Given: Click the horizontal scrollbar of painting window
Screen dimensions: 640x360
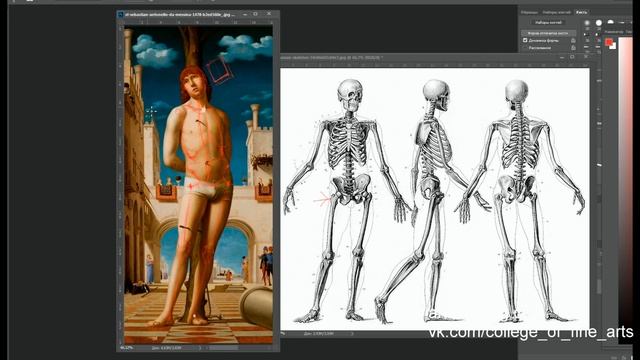Looking at the screenshot, I should (224, 348).
